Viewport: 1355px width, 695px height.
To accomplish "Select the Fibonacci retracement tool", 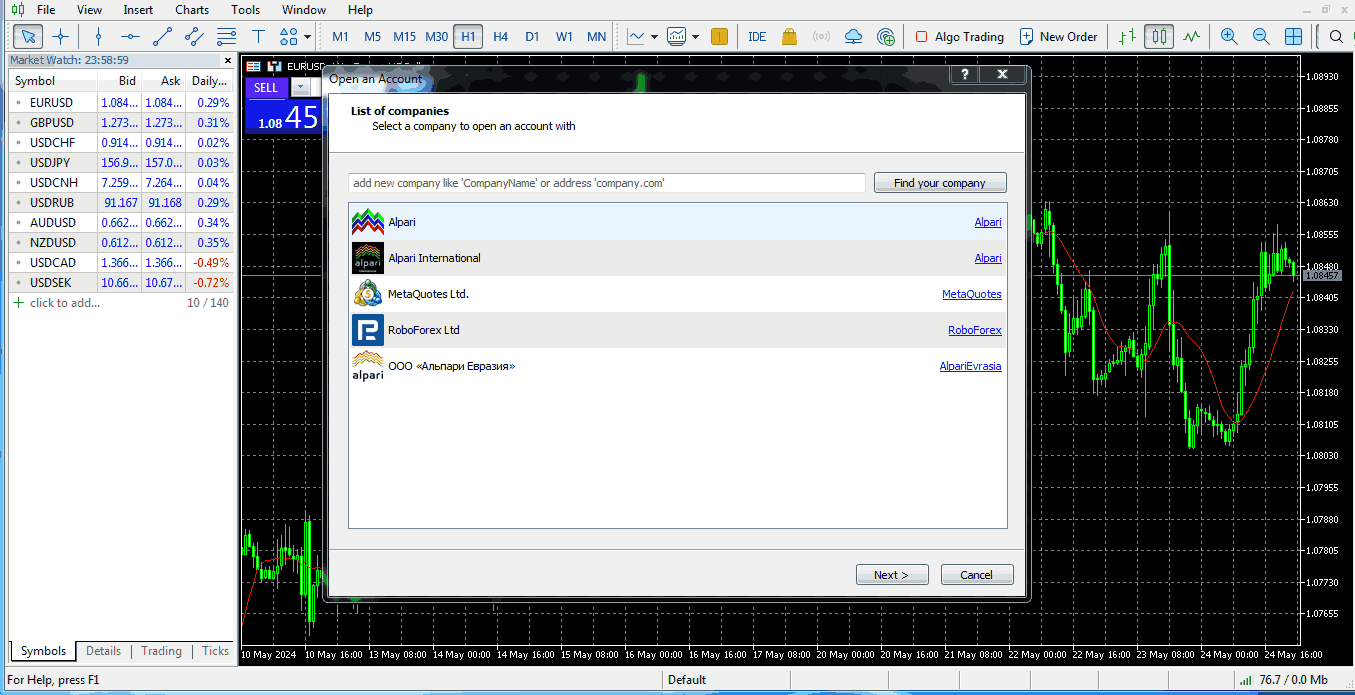I will click(x=226, y=37).
